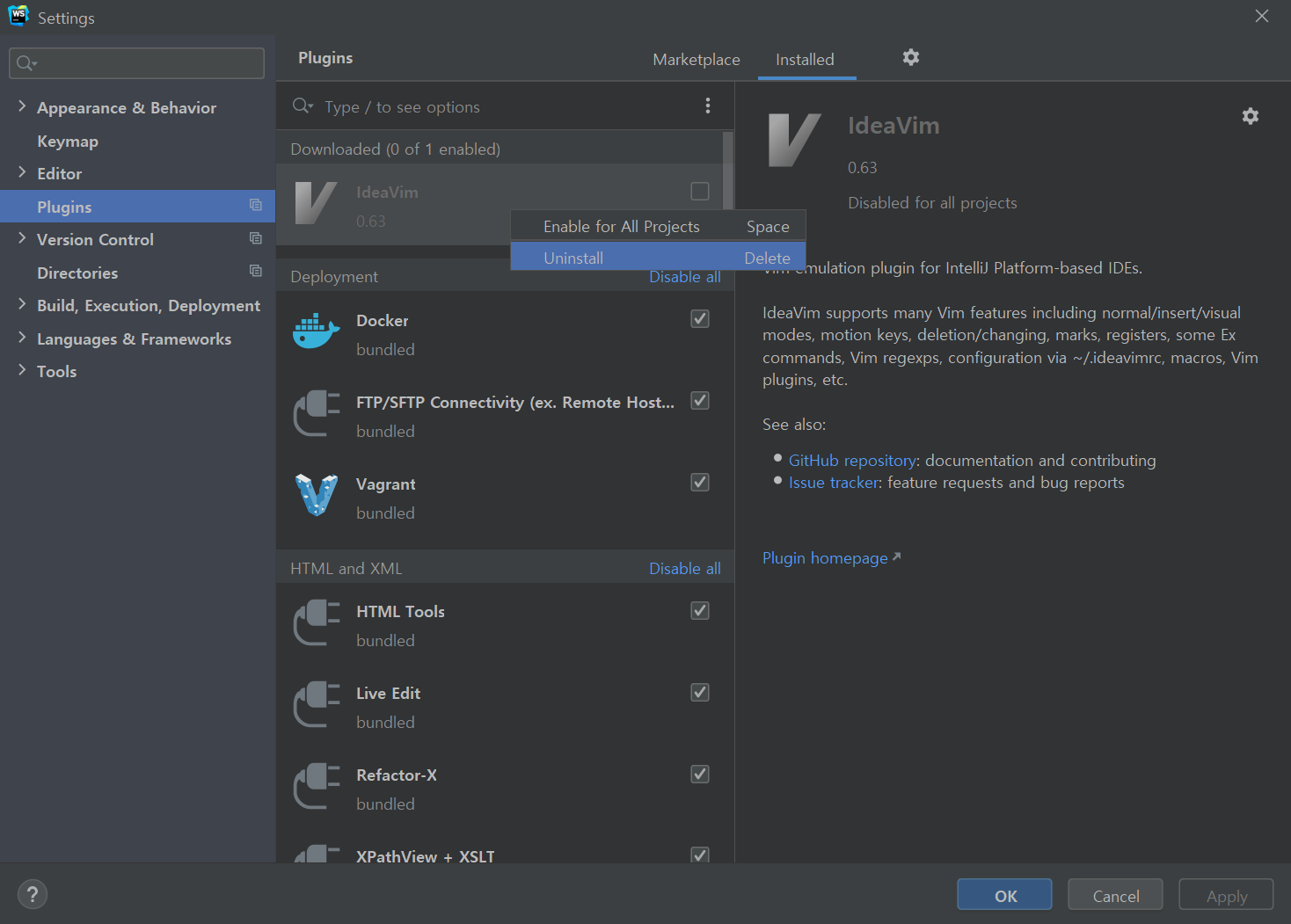Screen dimensions: 1291x924
Task: Click 'Downloaded (0 of 1 enabled)' header
Action: (x=395, y=149)
